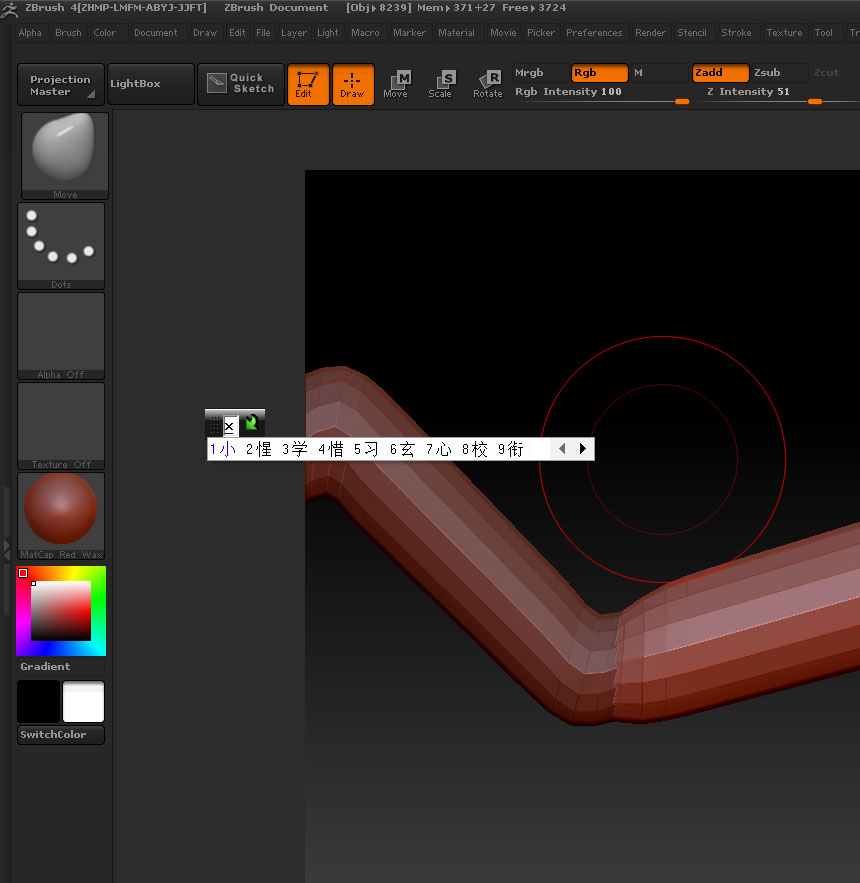Select the Move brush thumbnail

pyautogui.click(x=64, y=150)
